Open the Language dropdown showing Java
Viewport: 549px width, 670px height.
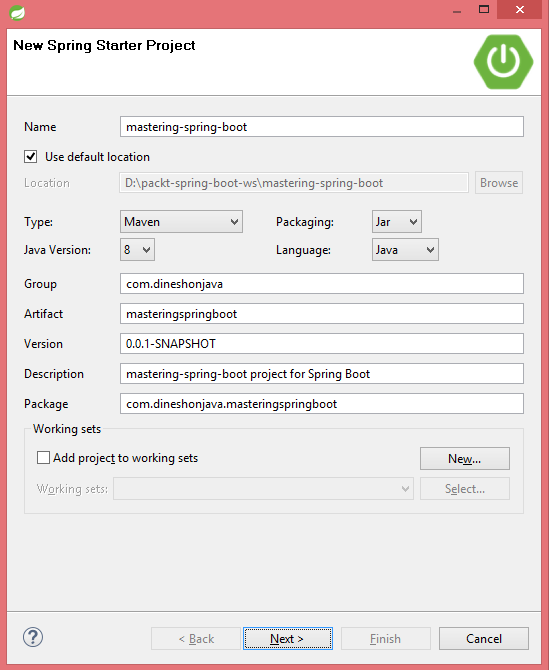pyautogui.click(x=405, y=250)
